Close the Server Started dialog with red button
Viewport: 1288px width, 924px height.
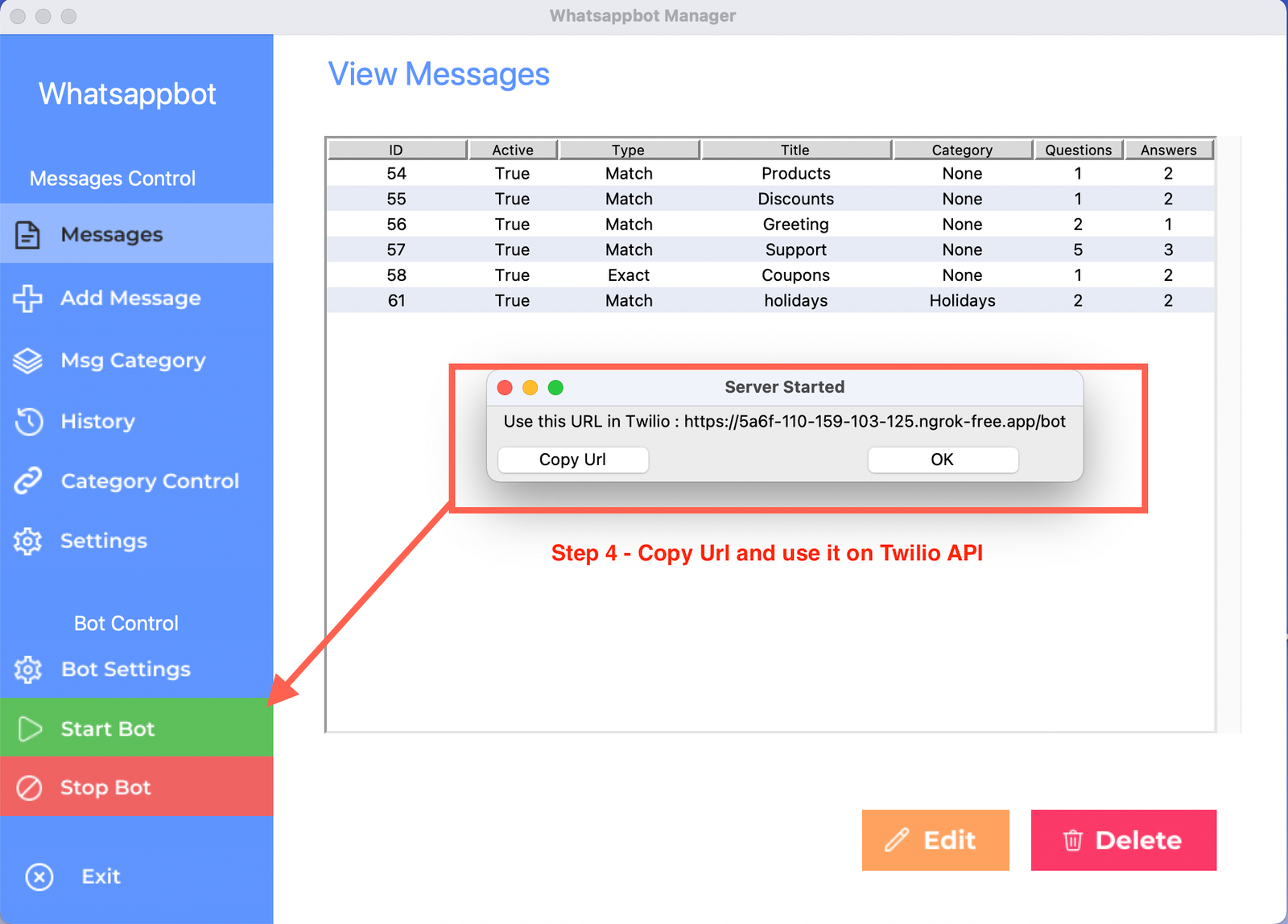pyautogui.click(x=506, y=388)
